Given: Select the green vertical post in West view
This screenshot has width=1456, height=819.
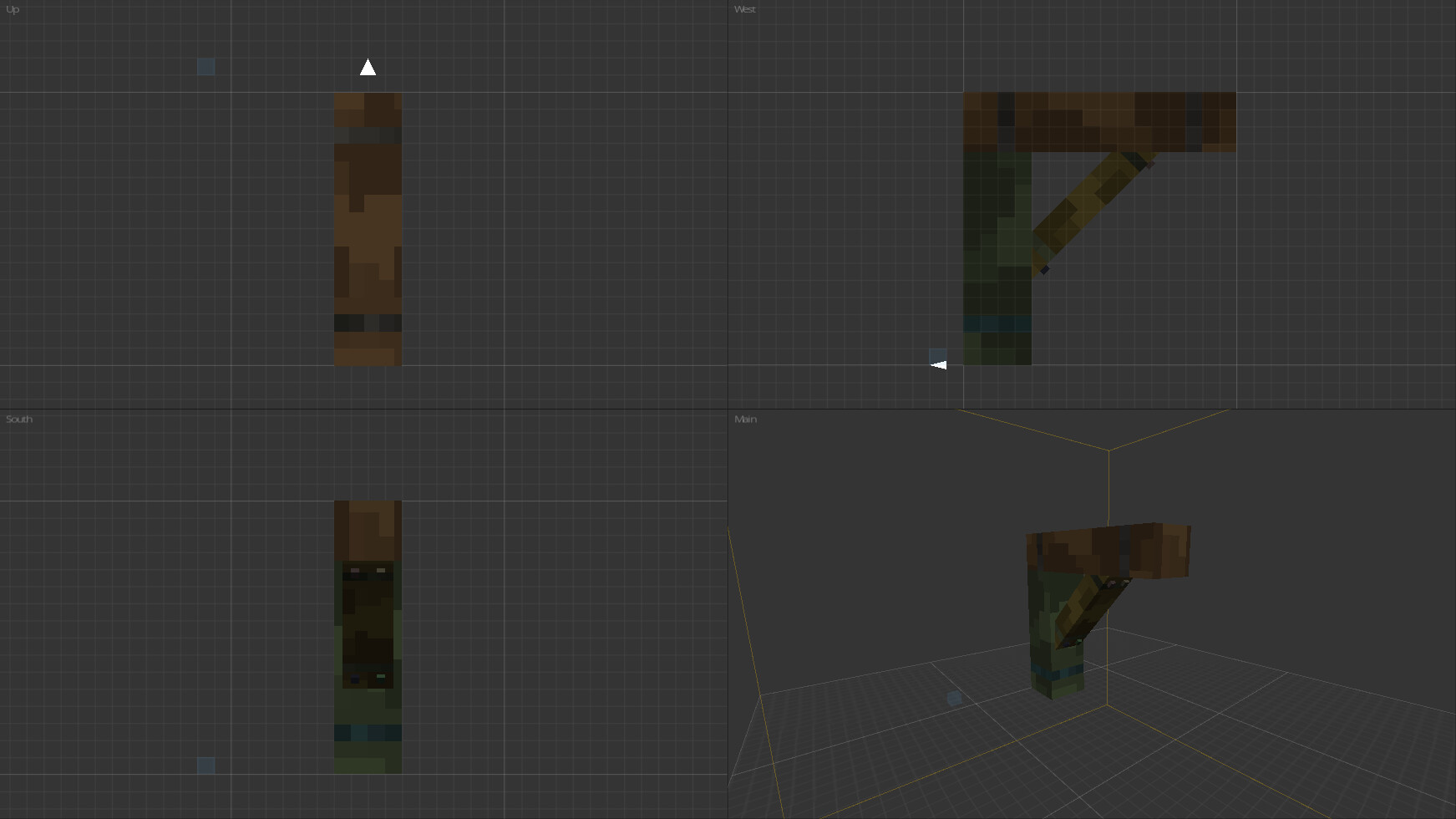Looking at the screenshot, I should (x=997, y=258).
